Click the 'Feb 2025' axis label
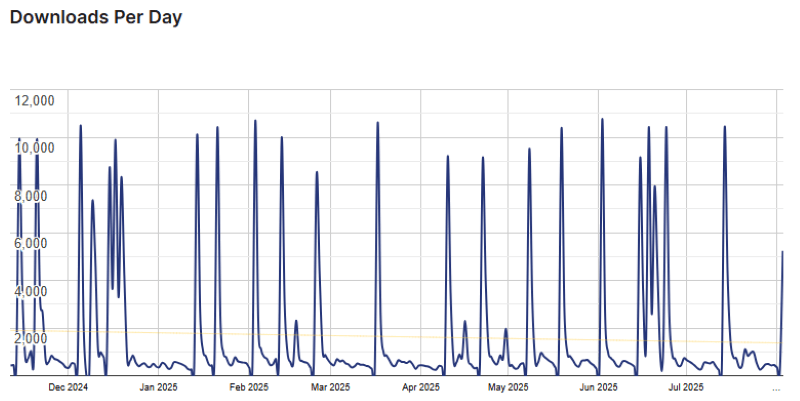 (x=248, y=388)
